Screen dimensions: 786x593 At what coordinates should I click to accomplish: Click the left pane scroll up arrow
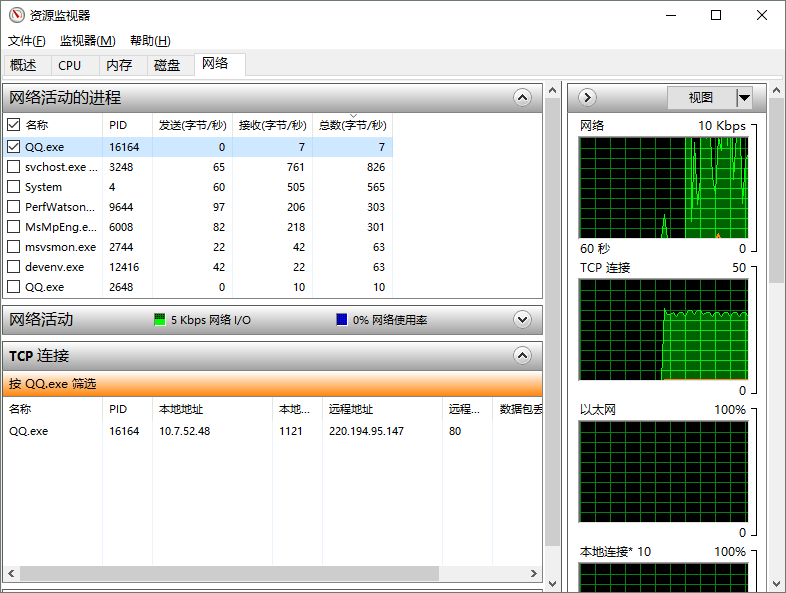552,91
